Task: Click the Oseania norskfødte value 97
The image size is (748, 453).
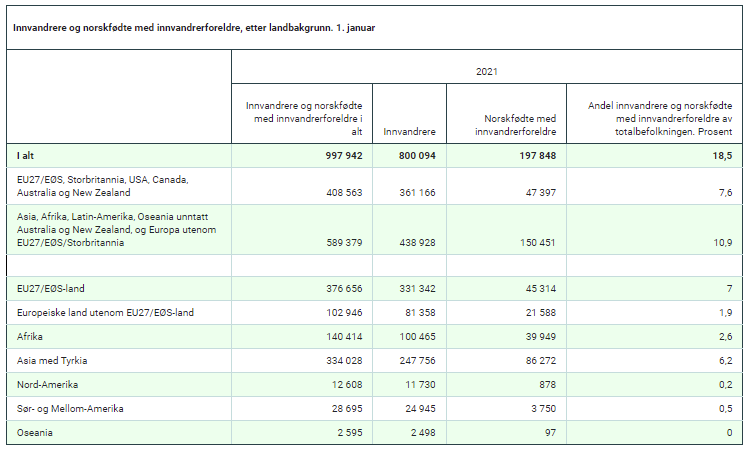Action: (548, 433)
